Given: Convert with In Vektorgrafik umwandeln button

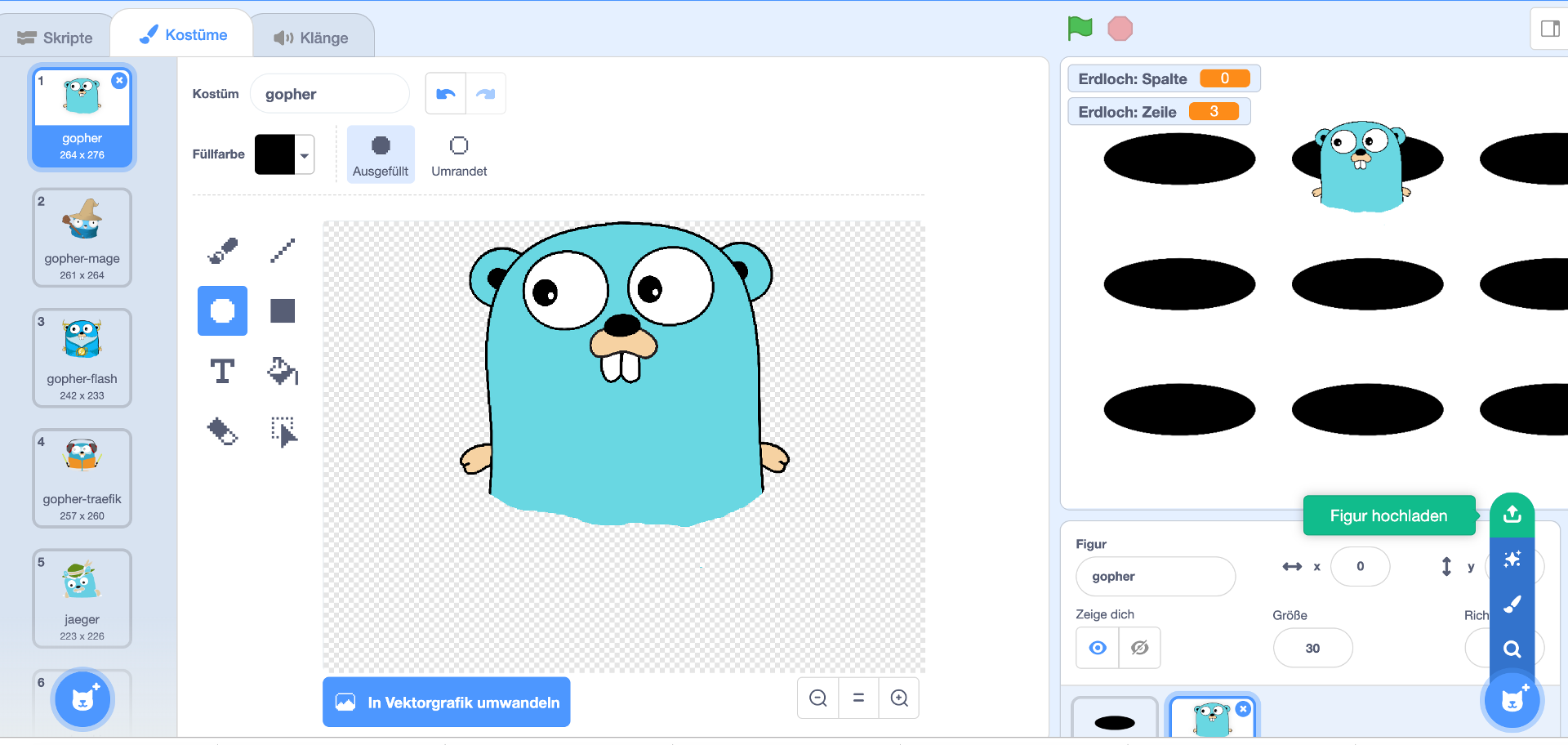Looking at the screenshot, I should (x=447, y=703).
